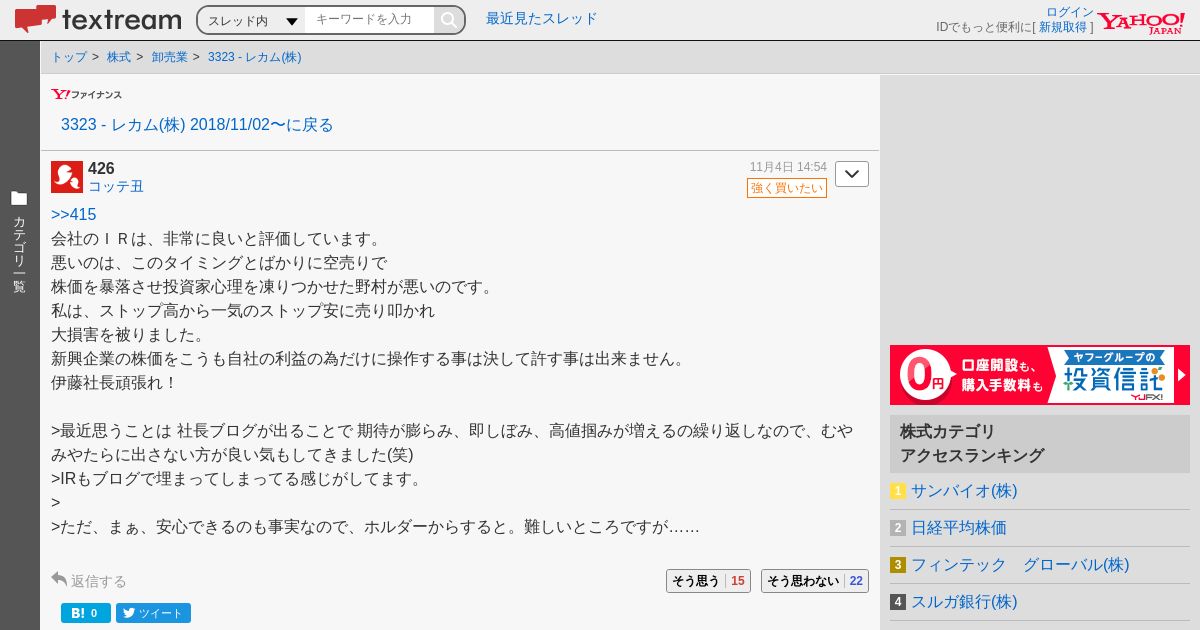Click the 投資信託 YJFX banner ad
The image size is (1200, 630).
(x=1040, y=375)
